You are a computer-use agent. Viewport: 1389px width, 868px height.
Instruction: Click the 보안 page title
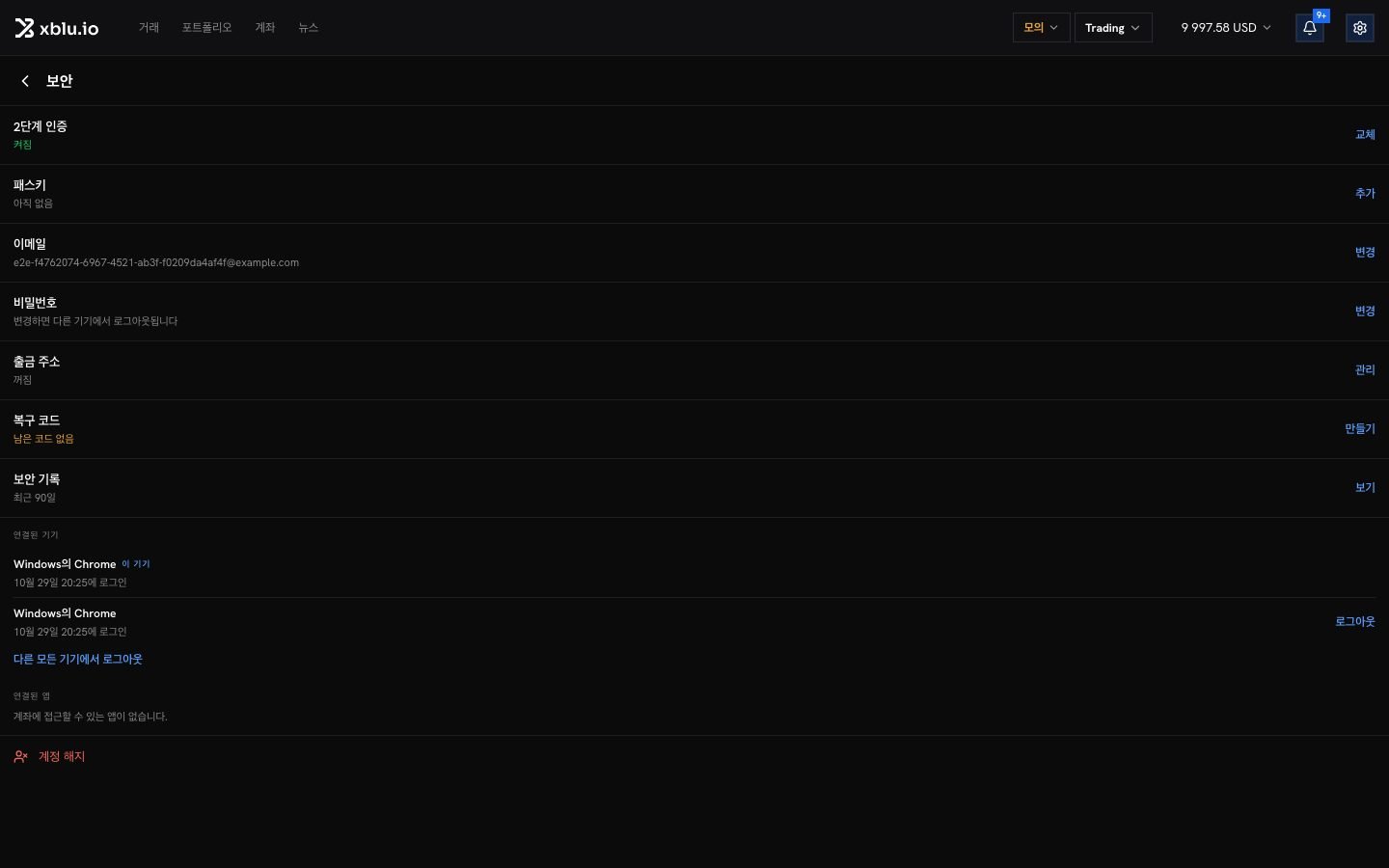pos(60,81)
